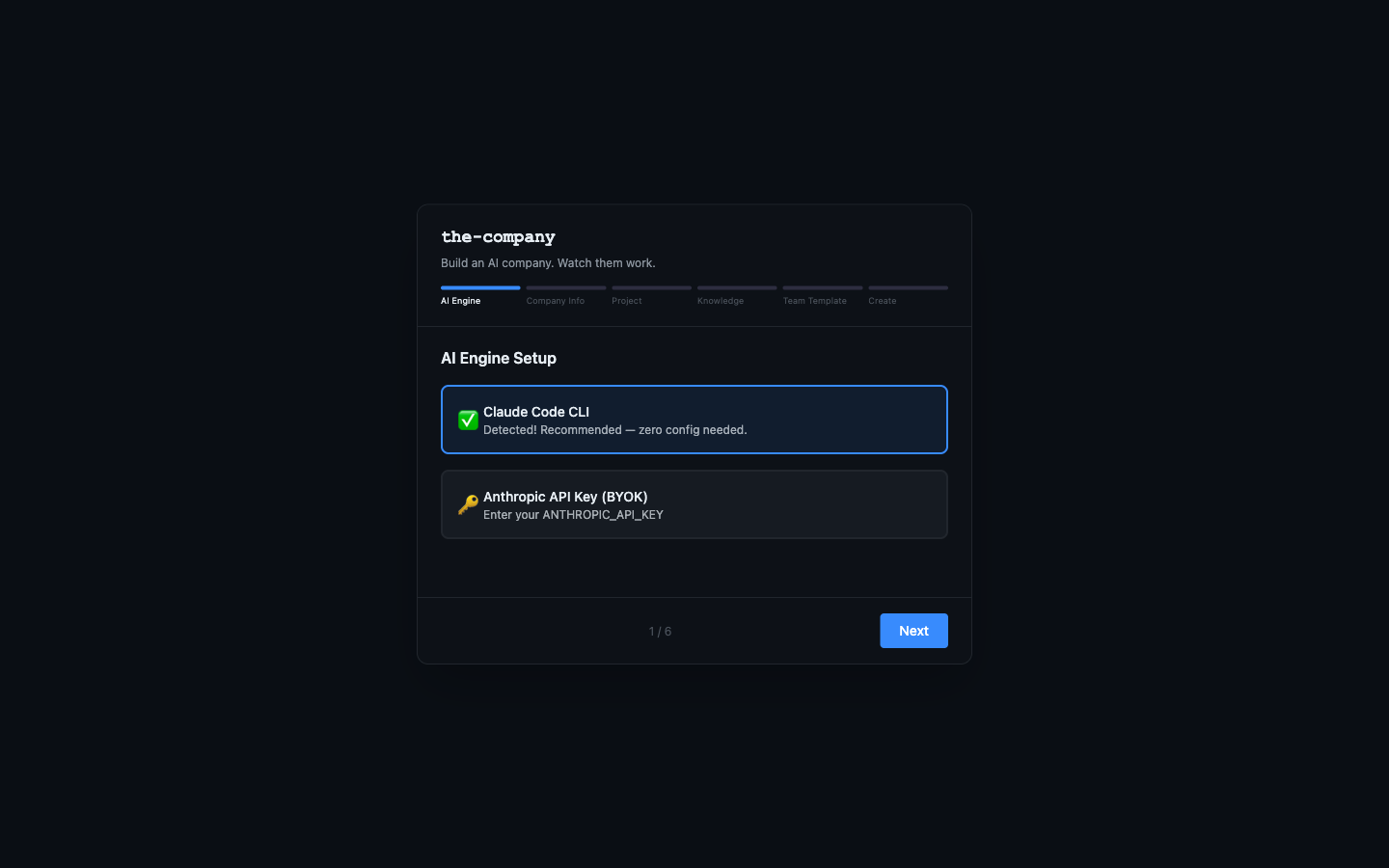
Task: Click the green checkmark icon for Claude Code CLI
Action: (468, 420)
